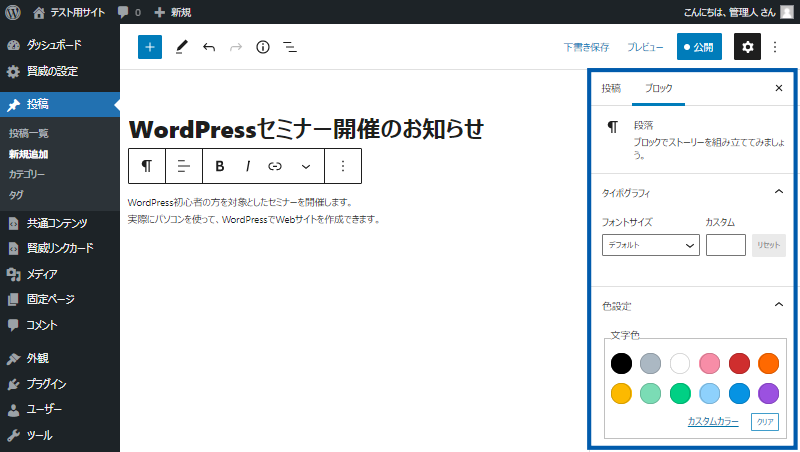Open block options three-dot menu

pos(343,166)
